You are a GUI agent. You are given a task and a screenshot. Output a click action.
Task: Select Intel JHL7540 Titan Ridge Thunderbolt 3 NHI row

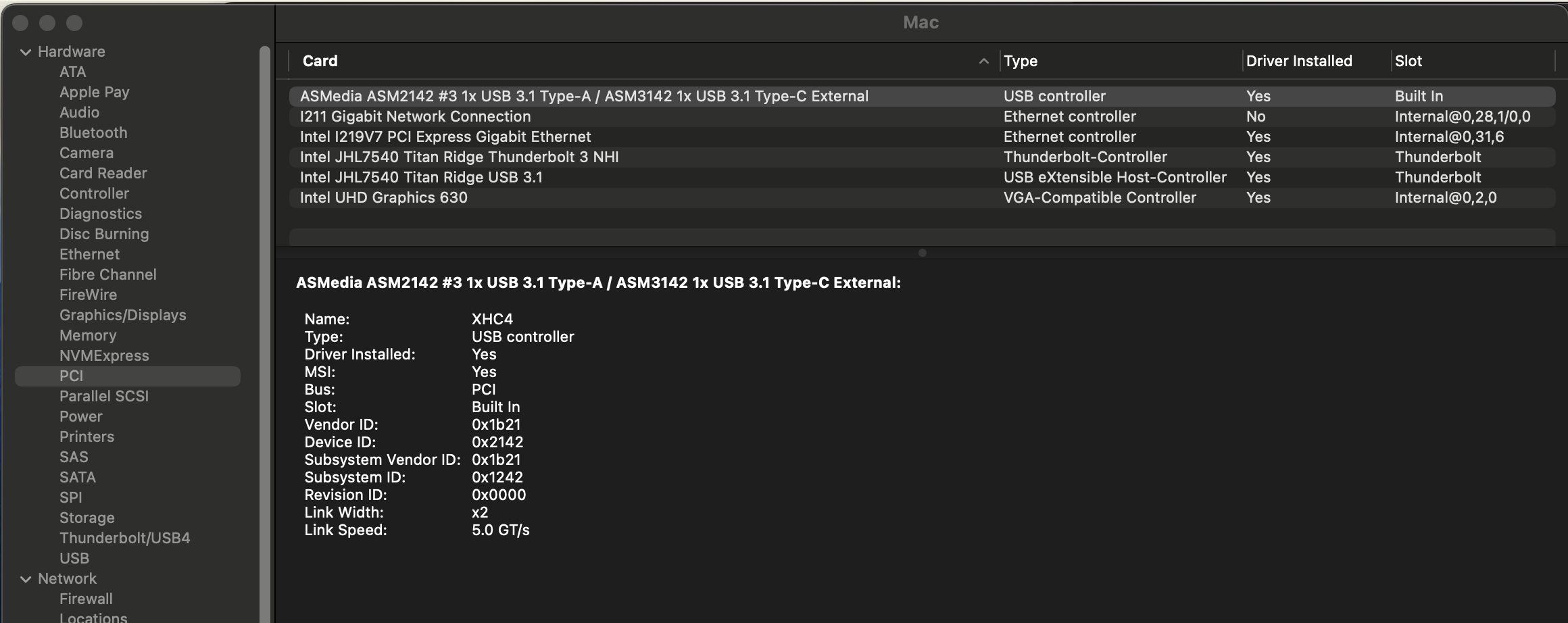tap(922, 157)
